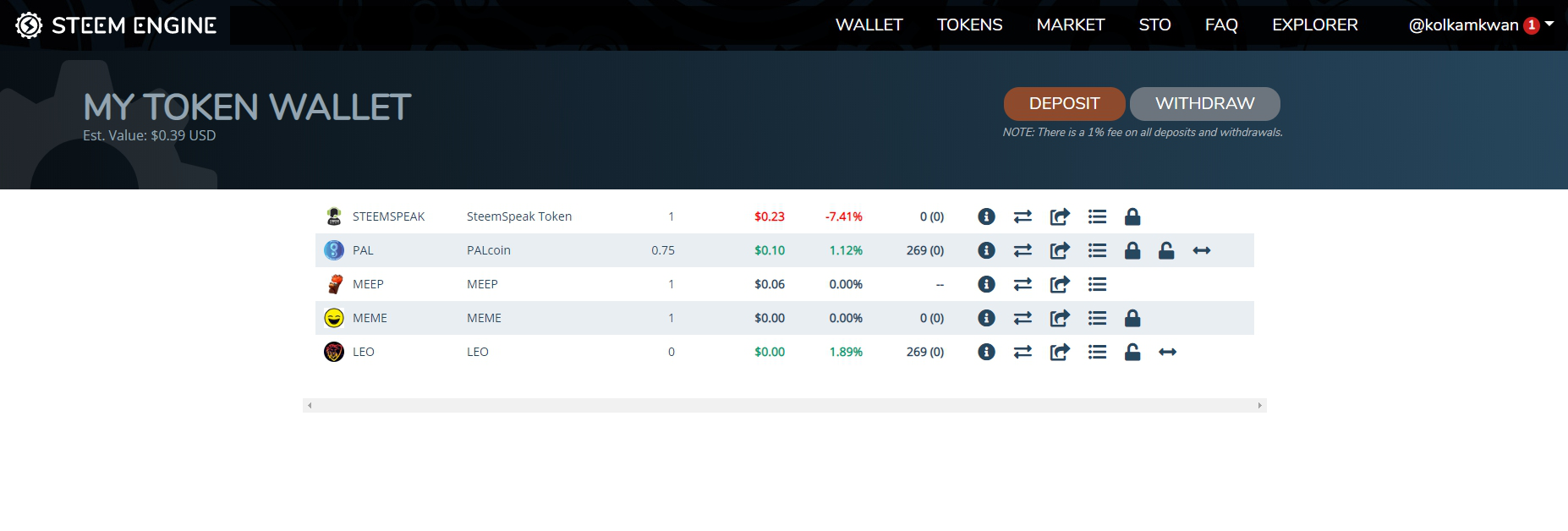This screenshot has width=1568, height=531.
Task: Show MEEP history list icon
Action: (1097, 284)
